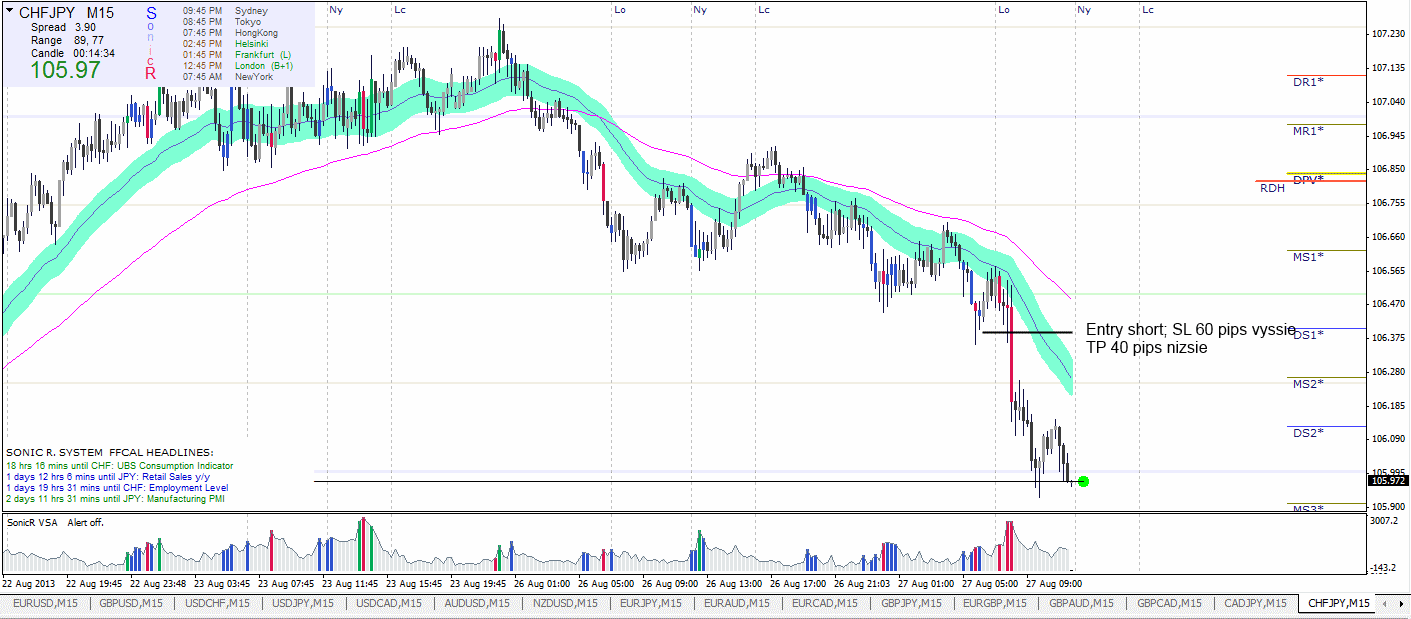The width and height of the screenshot is (1411, 619).
Task: Click the MS1* level label
Action: [1308, 257]
